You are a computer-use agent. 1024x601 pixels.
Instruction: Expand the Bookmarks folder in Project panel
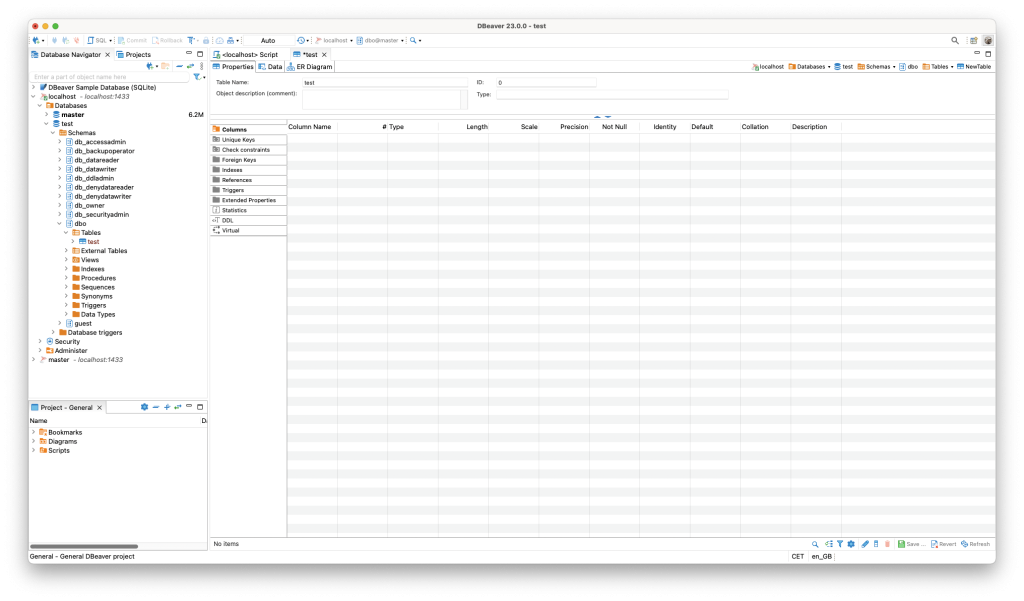tap(33, 432)
